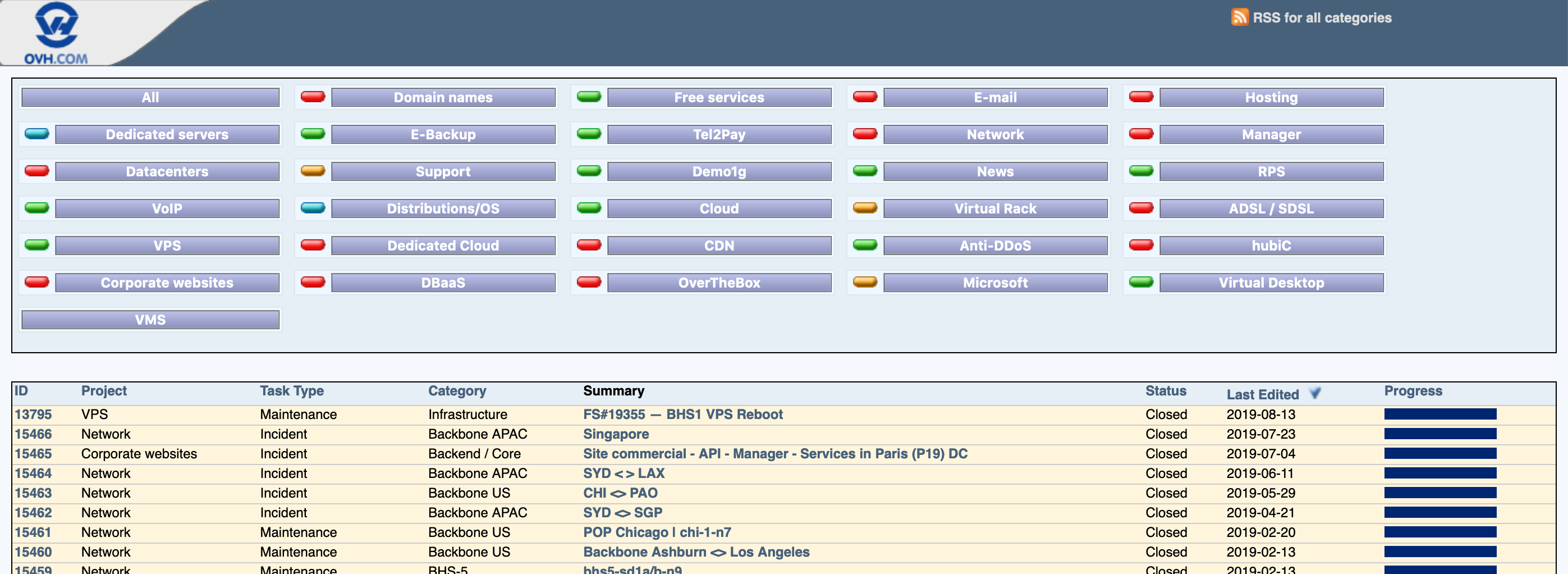Open the Virtual Desktop category
This screenshot has width=1568, height=574.
[1271, 283]
